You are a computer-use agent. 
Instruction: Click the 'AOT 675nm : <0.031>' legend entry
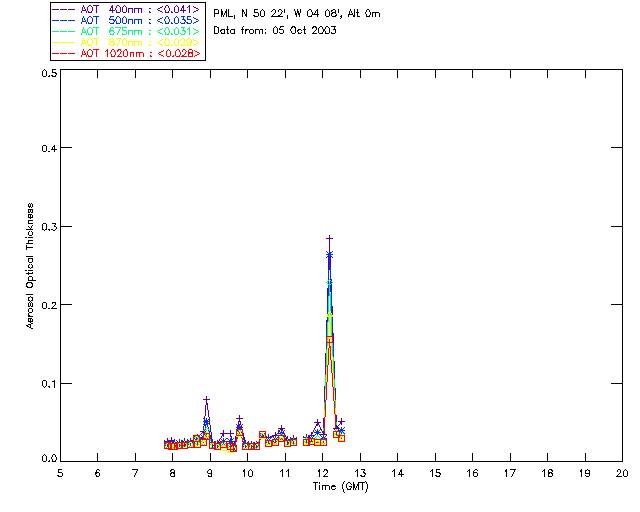point(126,31)
